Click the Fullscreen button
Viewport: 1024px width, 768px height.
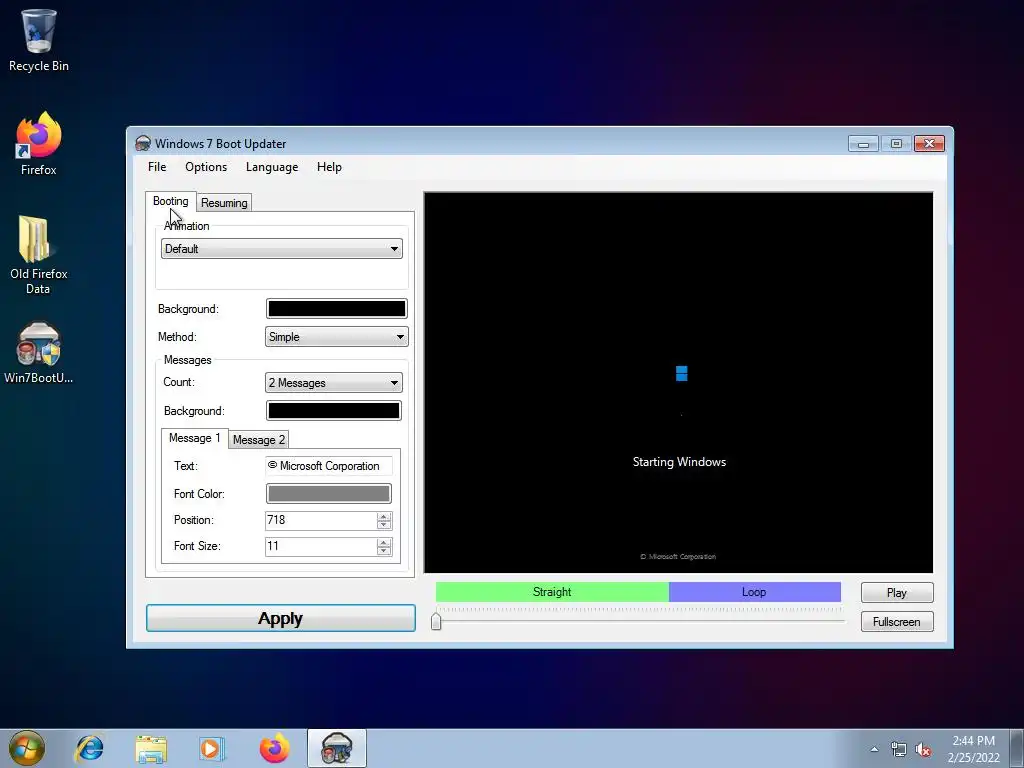pos(897,622)
